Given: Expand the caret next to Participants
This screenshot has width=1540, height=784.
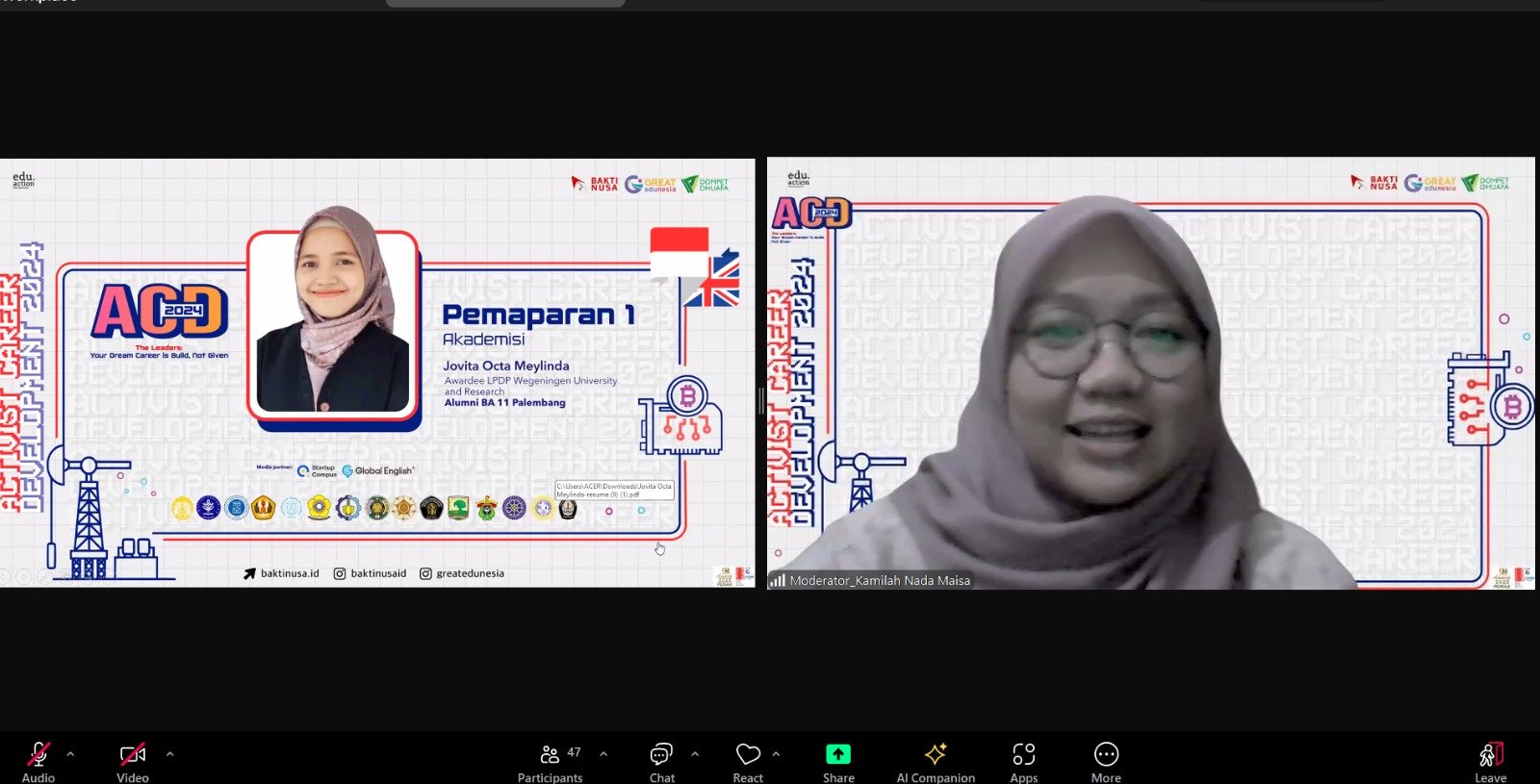Looking at the screenshot, I should click(603, 754).
